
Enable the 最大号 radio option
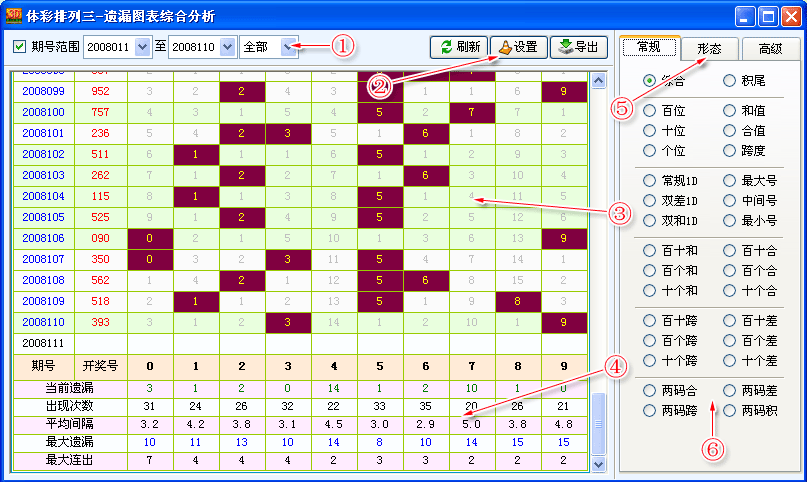point(730,181)
